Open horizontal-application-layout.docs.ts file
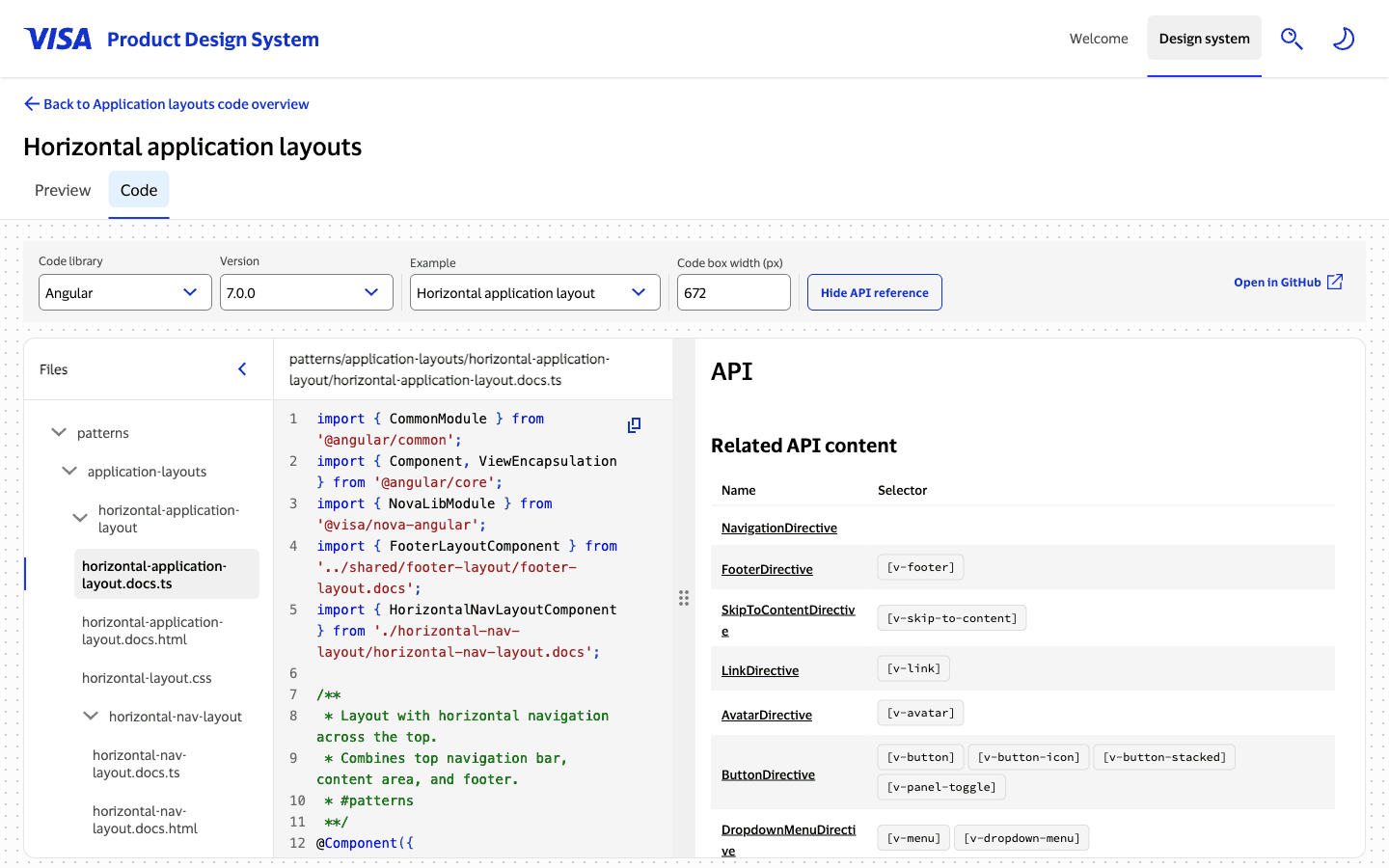The width and height of the screenshot is (1389, 868). (x=167, y=575)
